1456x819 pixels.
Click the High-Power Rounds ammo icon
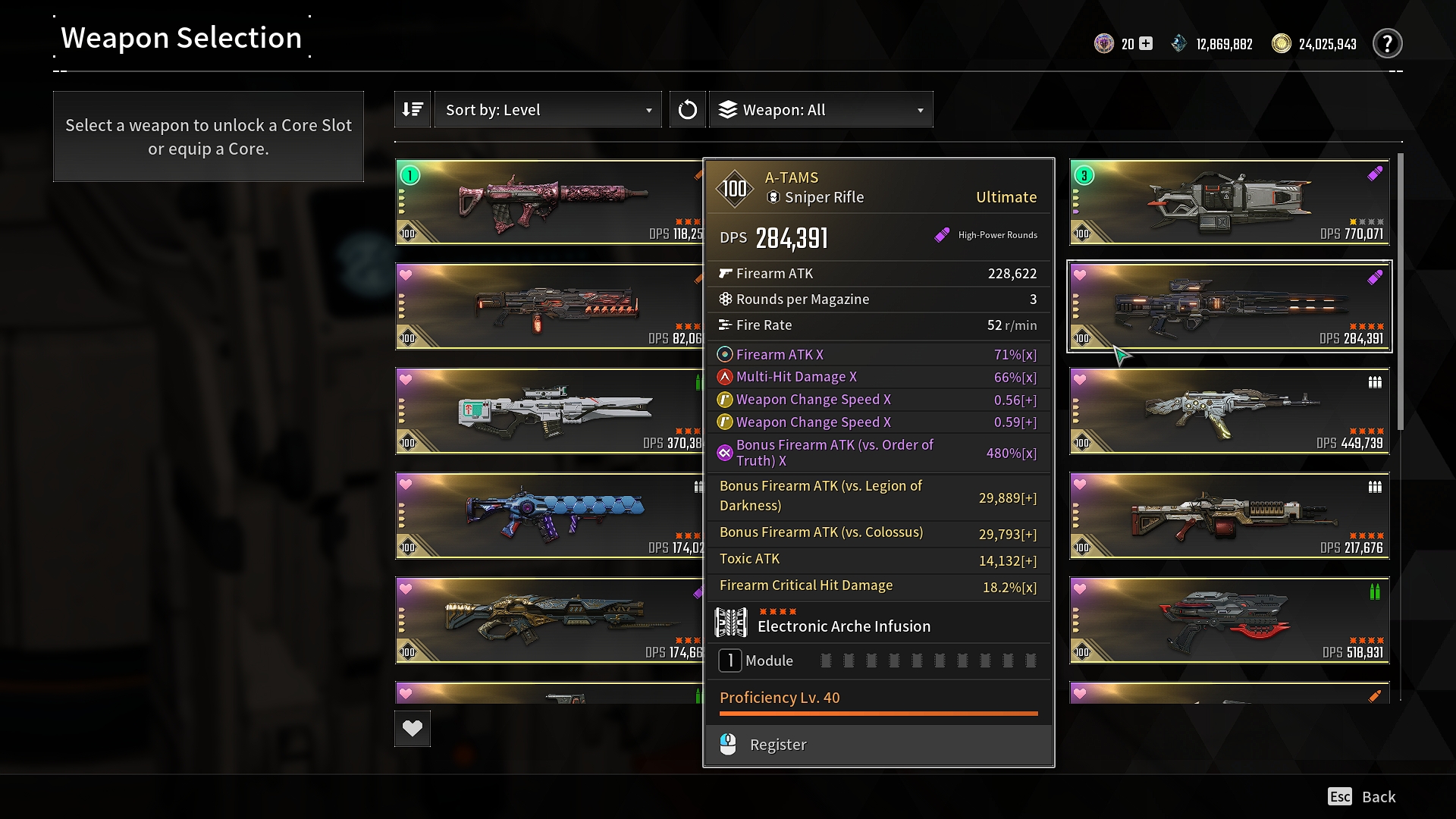point(942,235)
